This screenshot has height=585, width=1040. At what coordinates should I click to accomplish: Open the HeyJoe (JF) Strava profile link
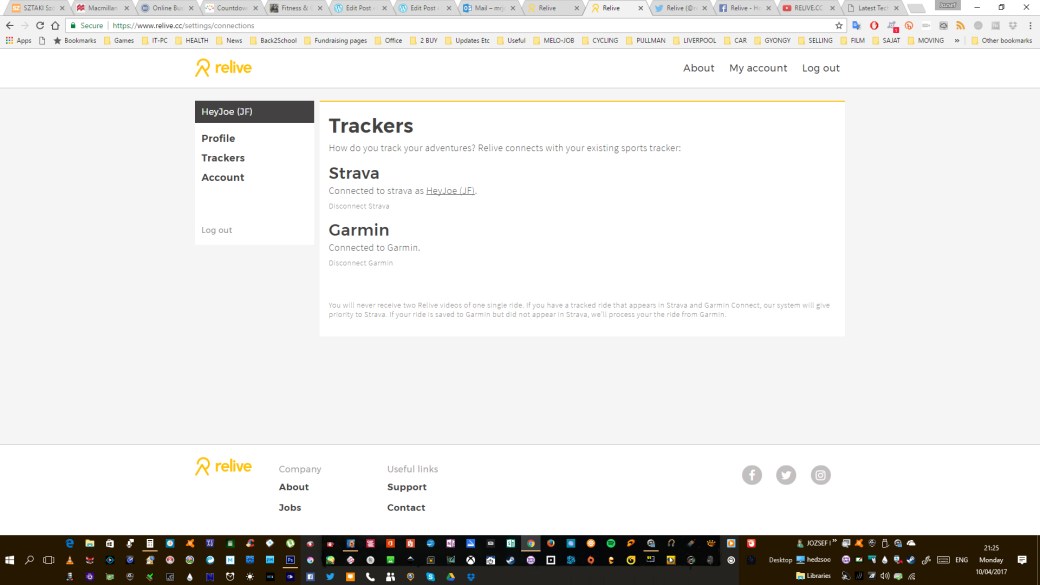click(450, 191)
